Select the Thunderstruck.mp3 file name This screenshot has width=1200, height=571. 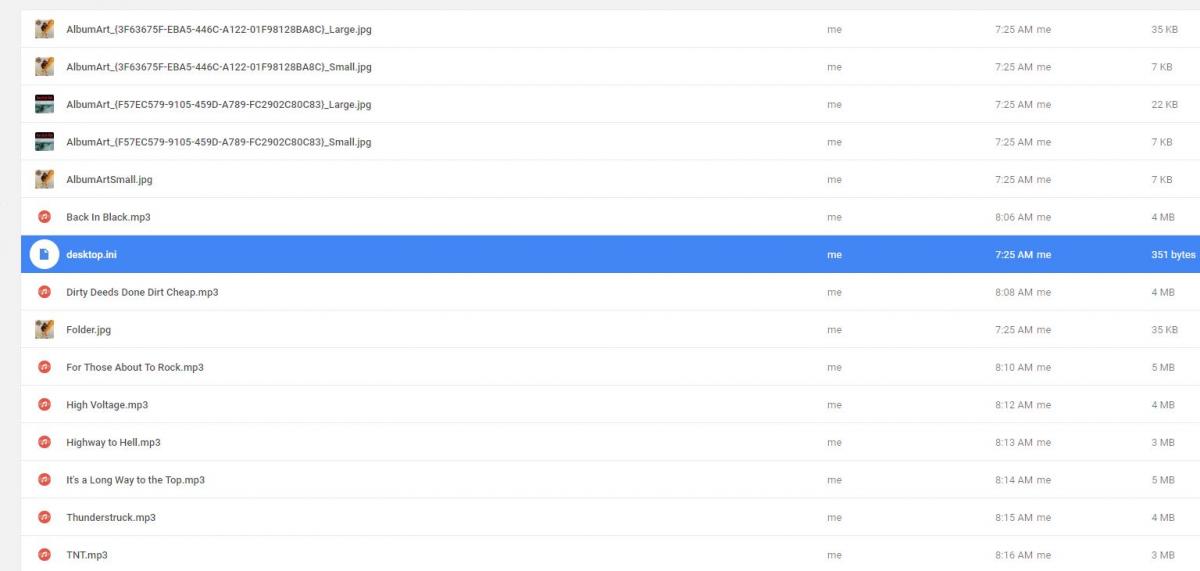click(111, 517)
